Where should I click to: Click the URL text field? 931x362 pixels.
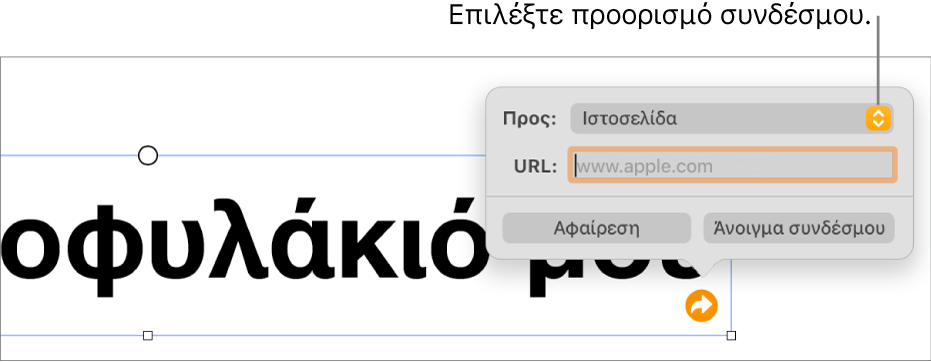click(x=732, y=166)
